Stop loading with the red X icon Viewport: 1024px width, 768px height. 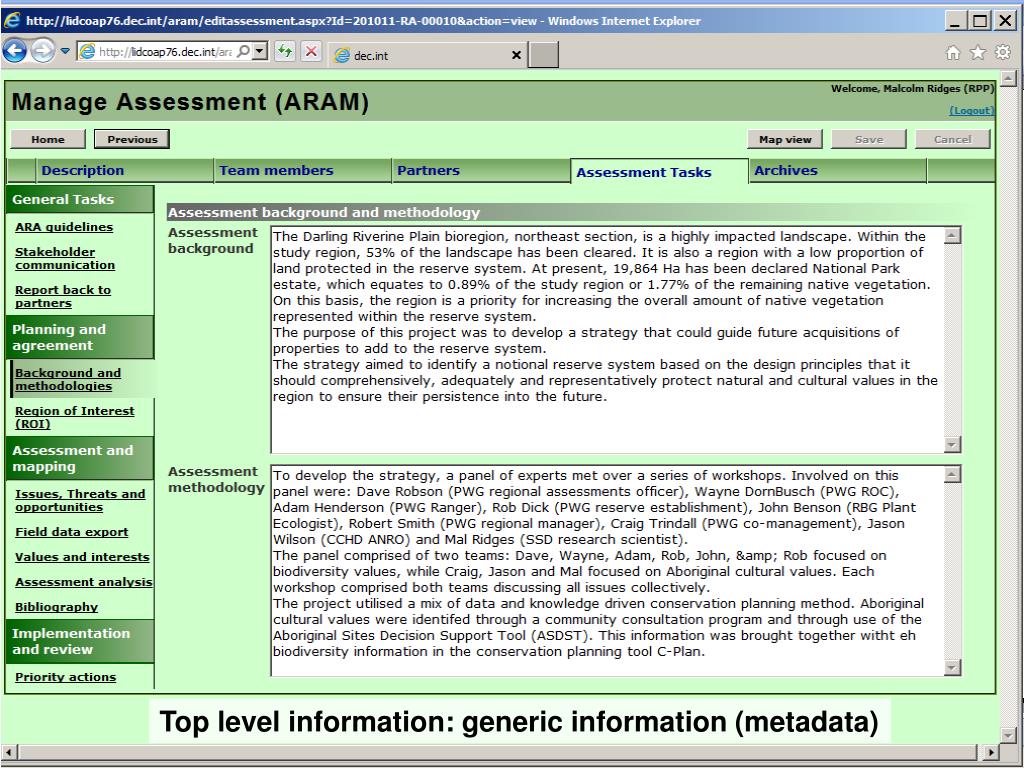coord(312,51)
